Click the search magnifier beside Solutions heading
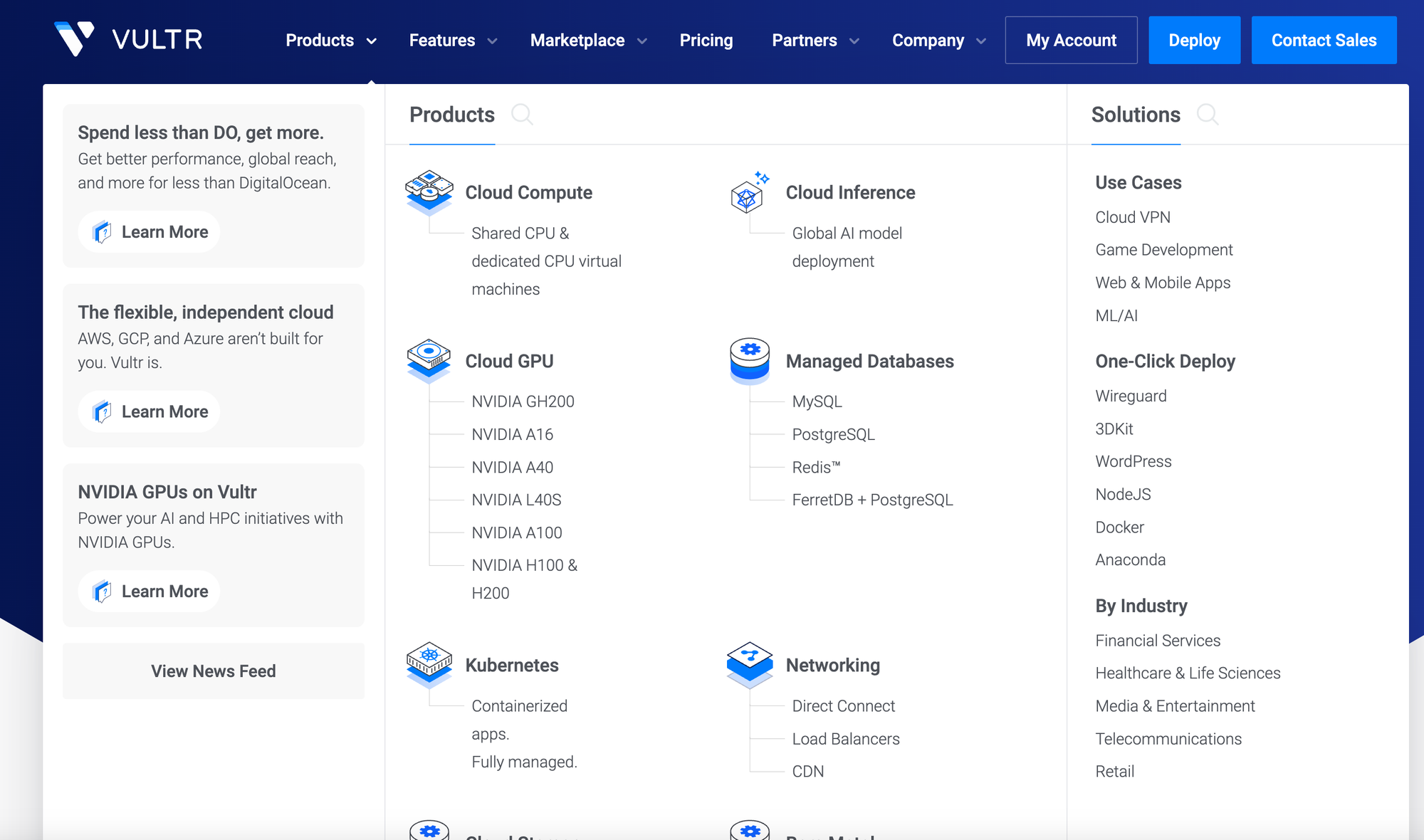1424x840 pixels. (1208, 115)
